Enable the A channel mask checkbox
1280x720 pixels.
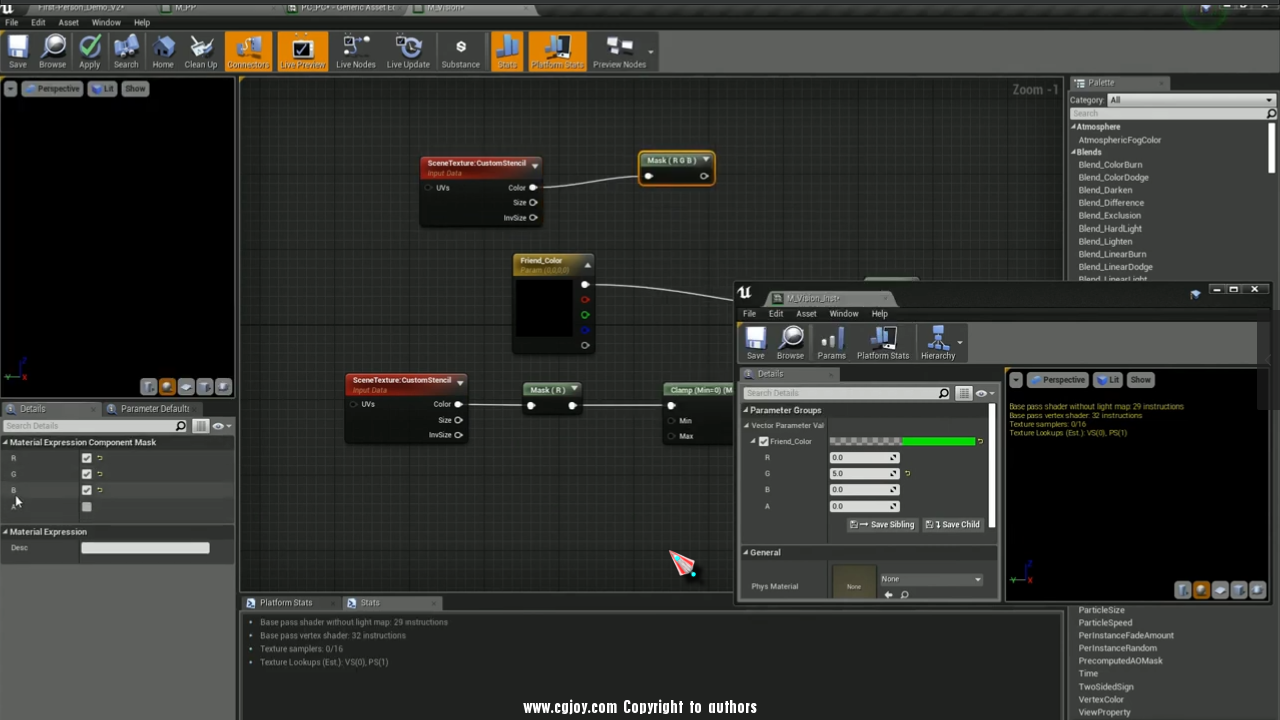[86, 507]
